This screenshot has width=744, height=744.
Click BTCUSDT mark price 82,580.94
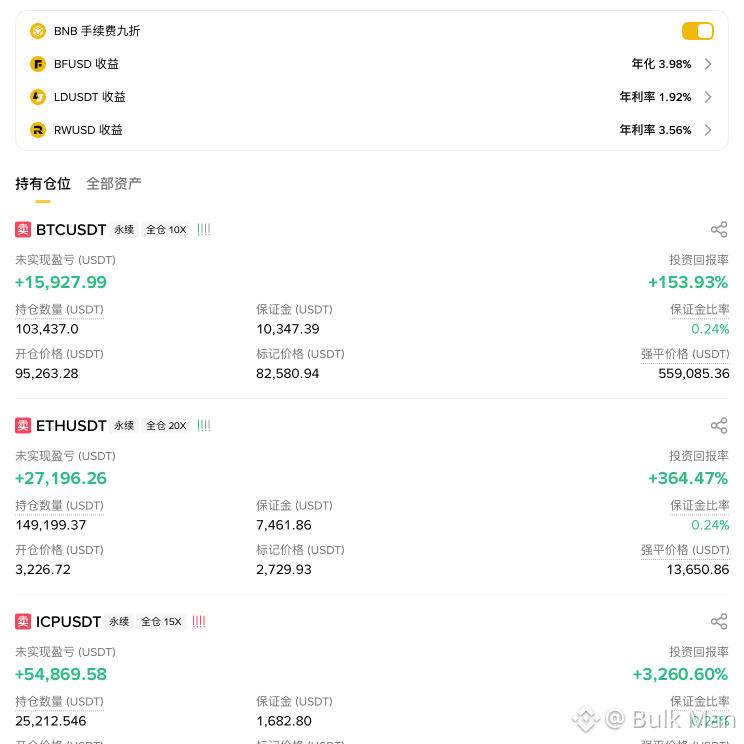(288, 373)
